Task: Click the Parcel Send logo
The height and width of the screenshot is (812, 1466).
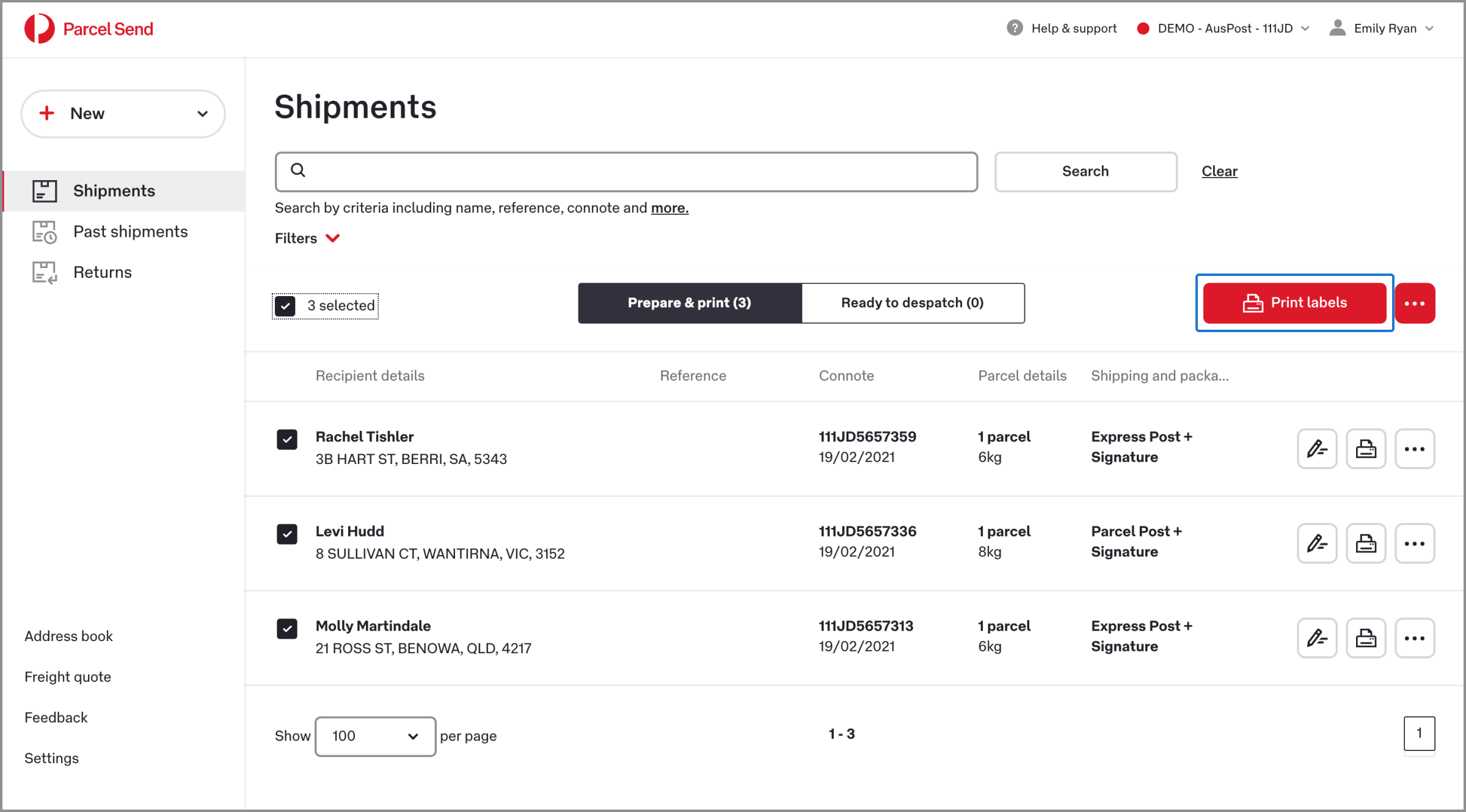Action: pyautogui.click(x=89, y=29)
